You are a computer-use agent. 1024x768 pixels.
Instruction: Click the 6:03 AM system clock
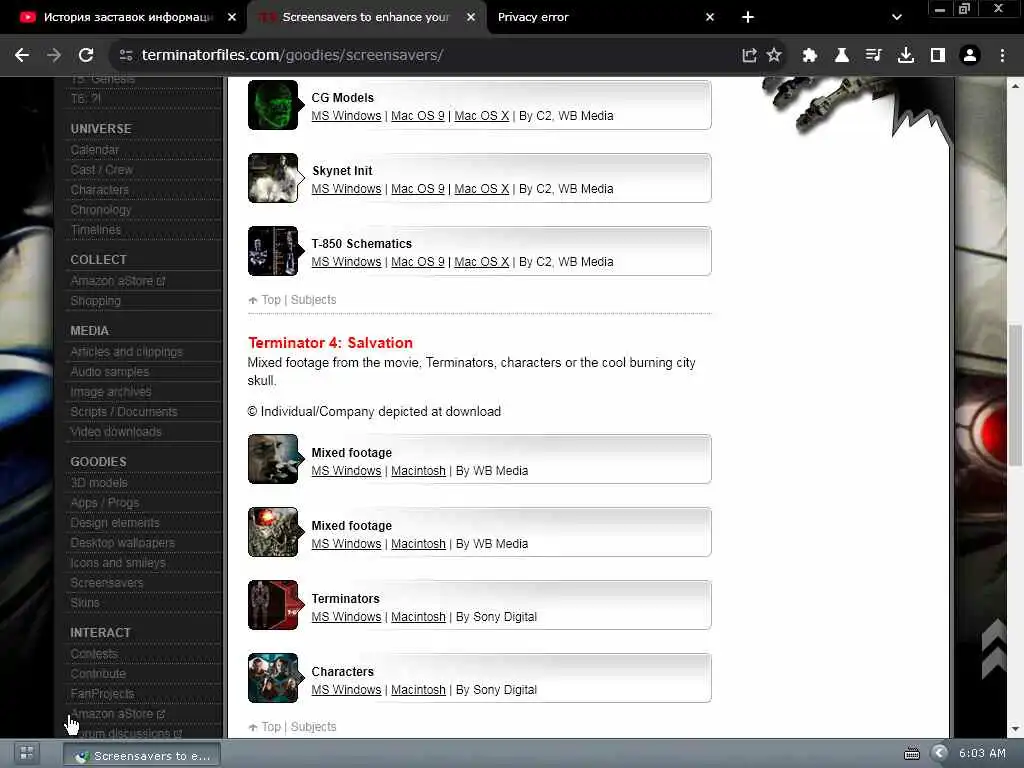[982, 754]
